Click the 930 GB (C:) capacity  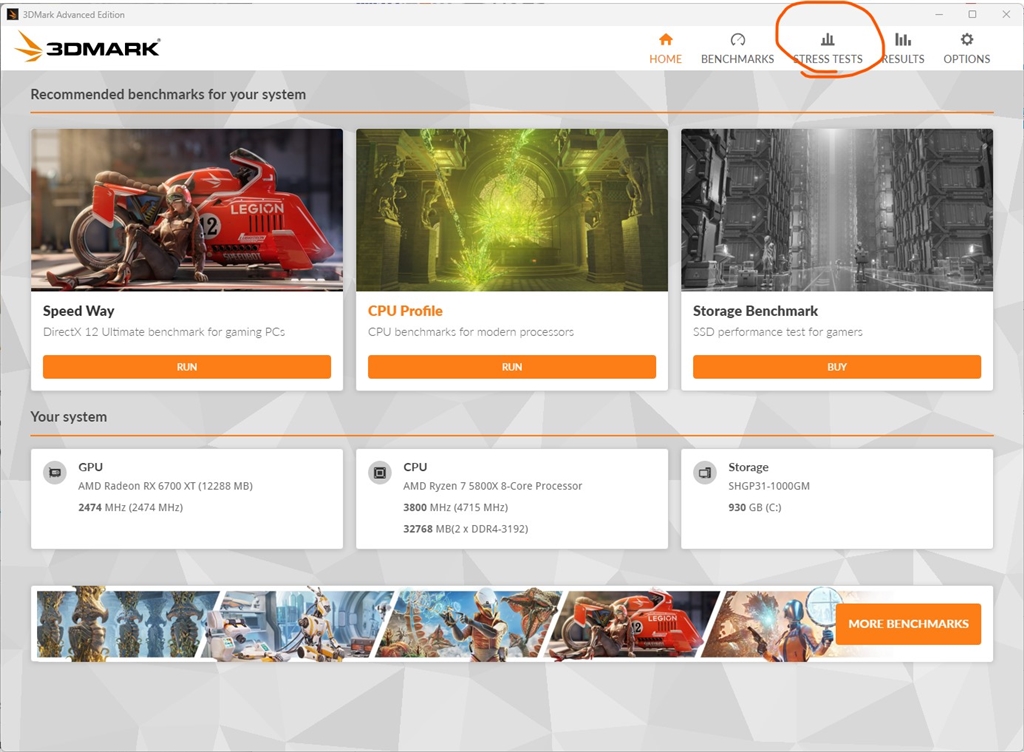(754, 507)
